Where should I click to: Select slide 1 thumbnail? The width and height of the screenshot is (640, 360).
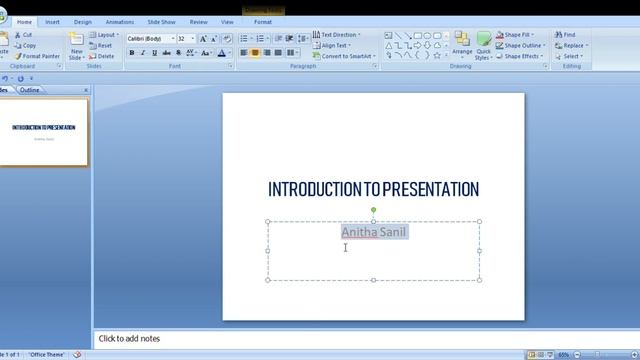(44, 133)
